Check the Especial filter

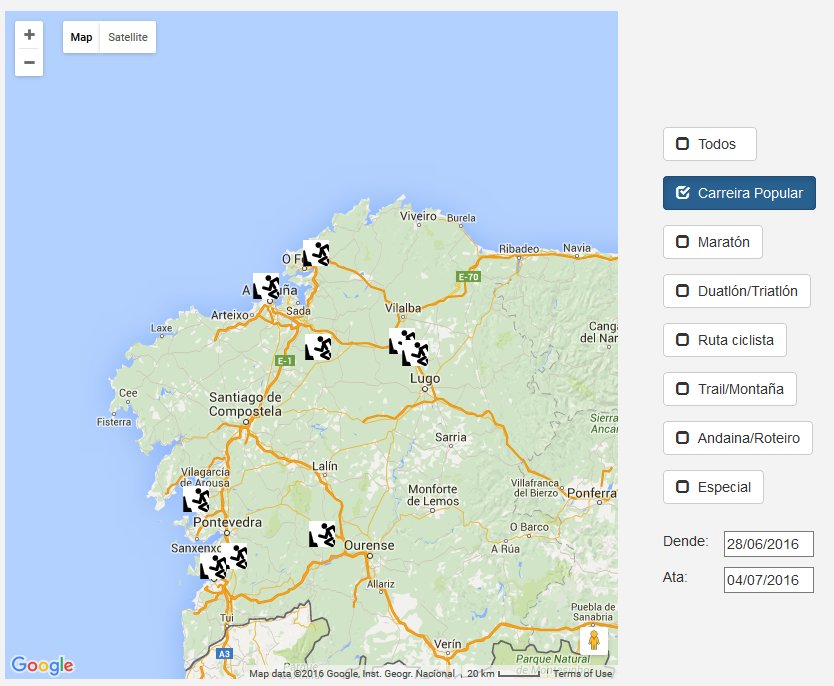click(713, 487)
